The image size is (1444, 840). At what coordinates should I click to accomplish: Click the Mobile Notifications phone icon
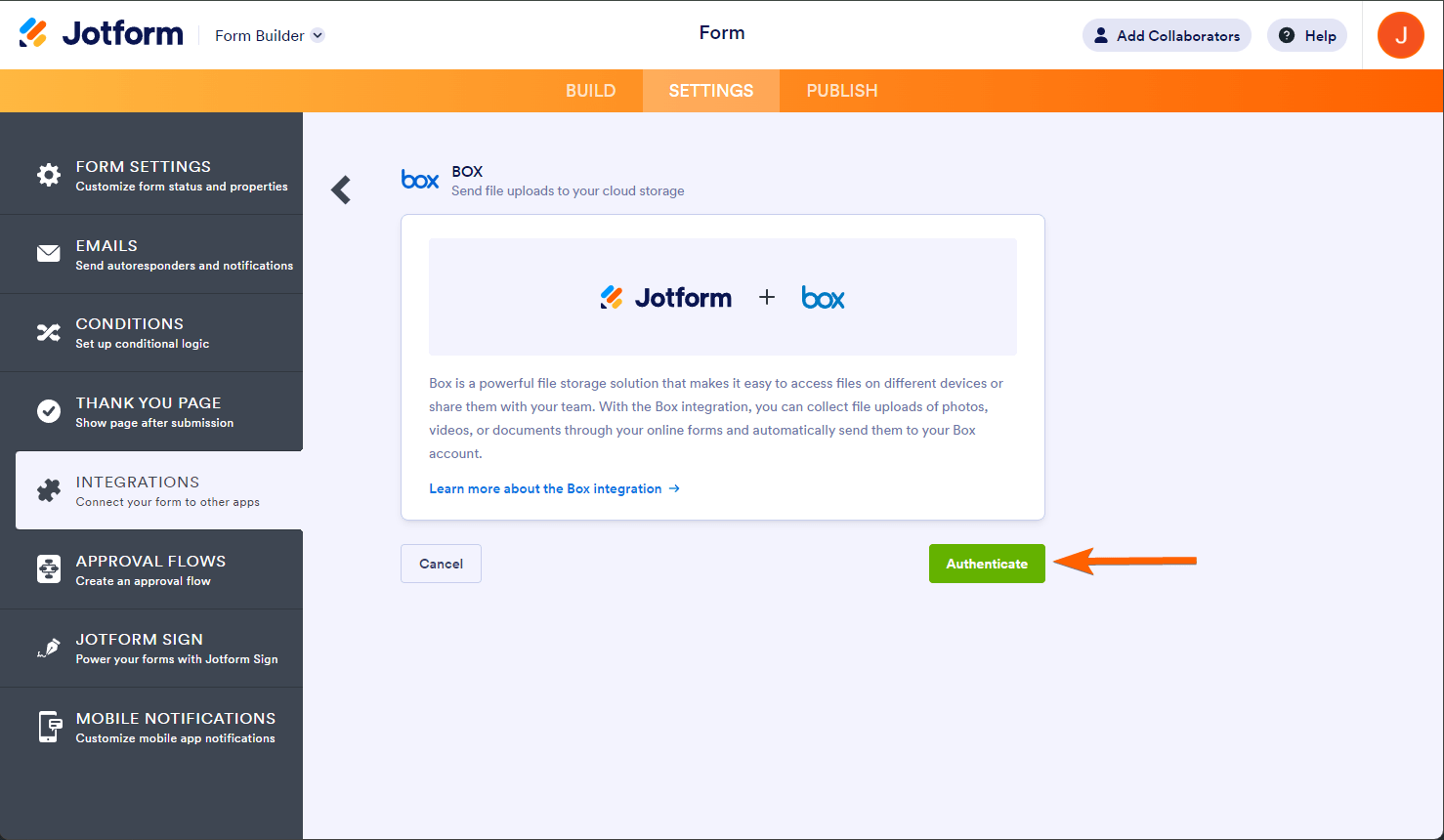[x=49, y=727]
